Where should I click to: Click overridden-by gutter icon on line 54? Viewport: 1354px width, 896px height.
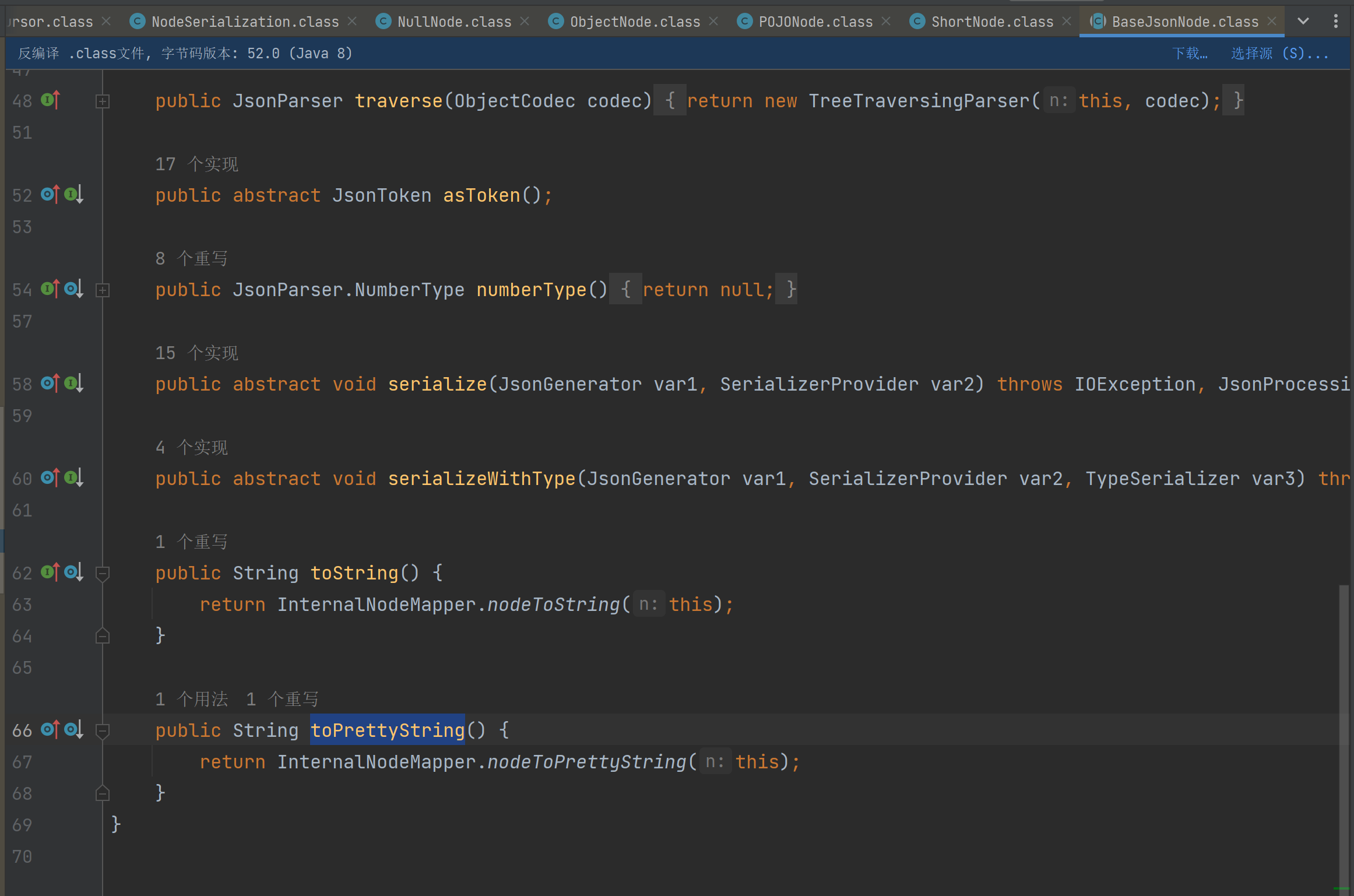pos(74,289)
